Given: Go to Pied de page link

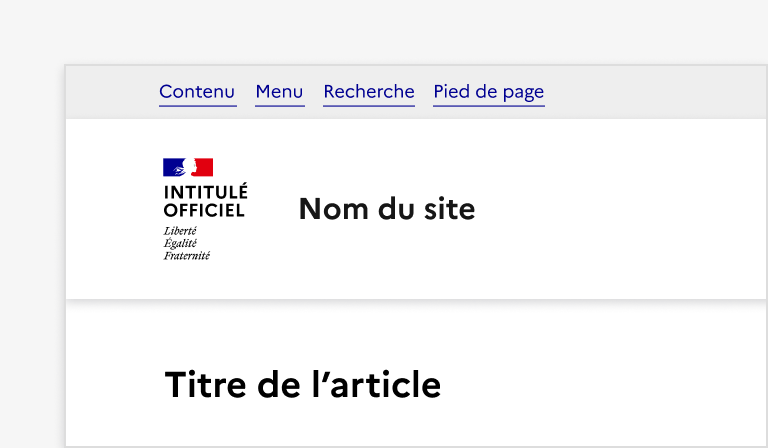Looking at the screenshot, I should (x=488, y=92).
